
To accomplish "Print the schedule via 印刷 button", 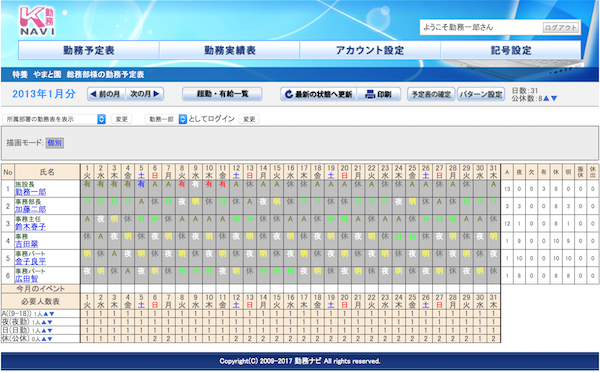I will [x=379, y=94].
